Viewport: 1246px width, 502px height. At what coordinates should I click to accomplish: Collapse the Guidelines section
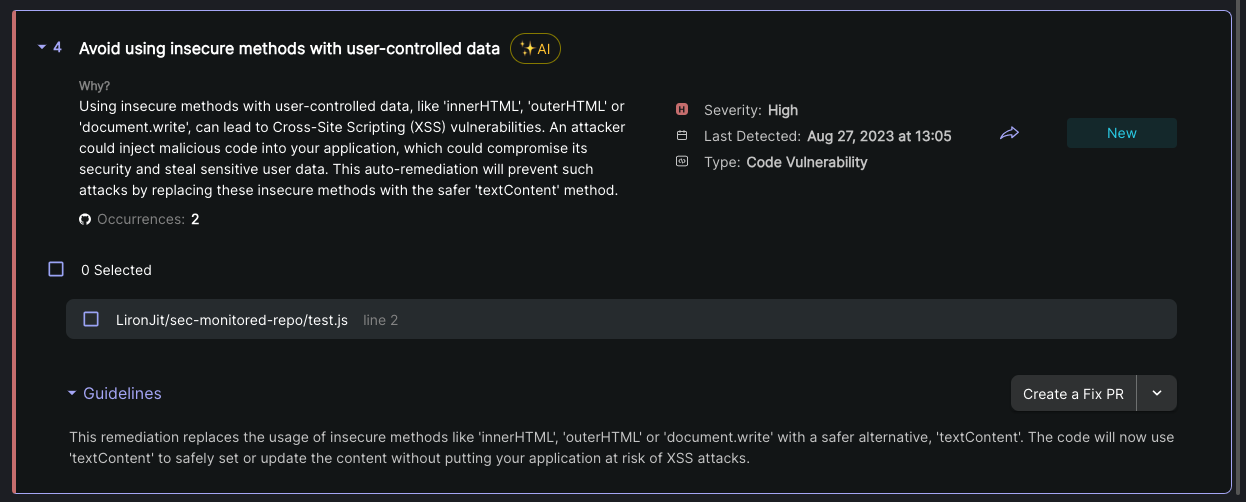pyautogui.click(x=72, y=394)
